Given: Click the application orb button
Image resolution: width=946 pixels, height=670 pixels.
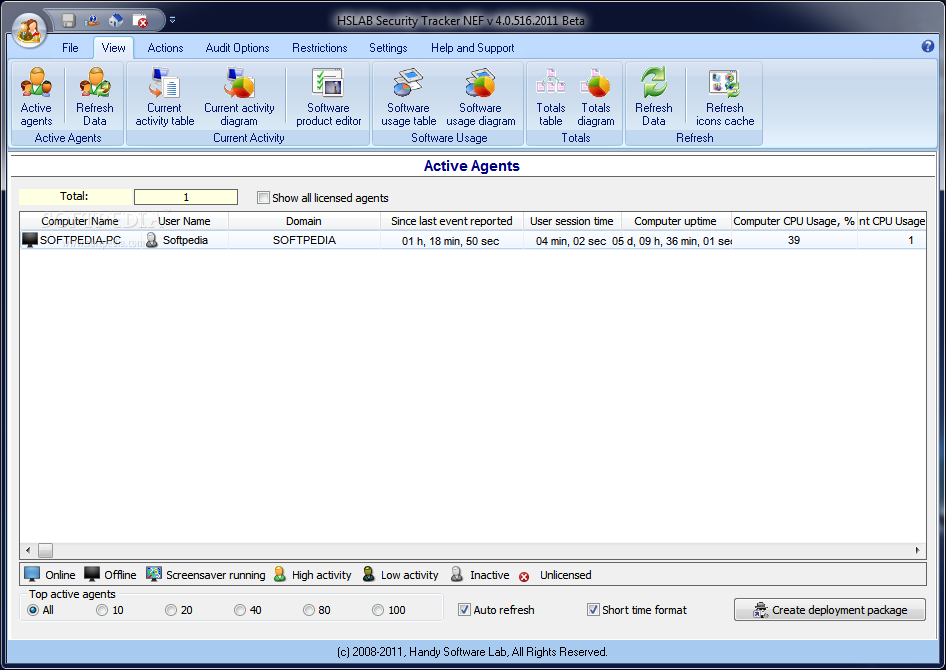Looking at the screenshot, I should tap(28, 29).
